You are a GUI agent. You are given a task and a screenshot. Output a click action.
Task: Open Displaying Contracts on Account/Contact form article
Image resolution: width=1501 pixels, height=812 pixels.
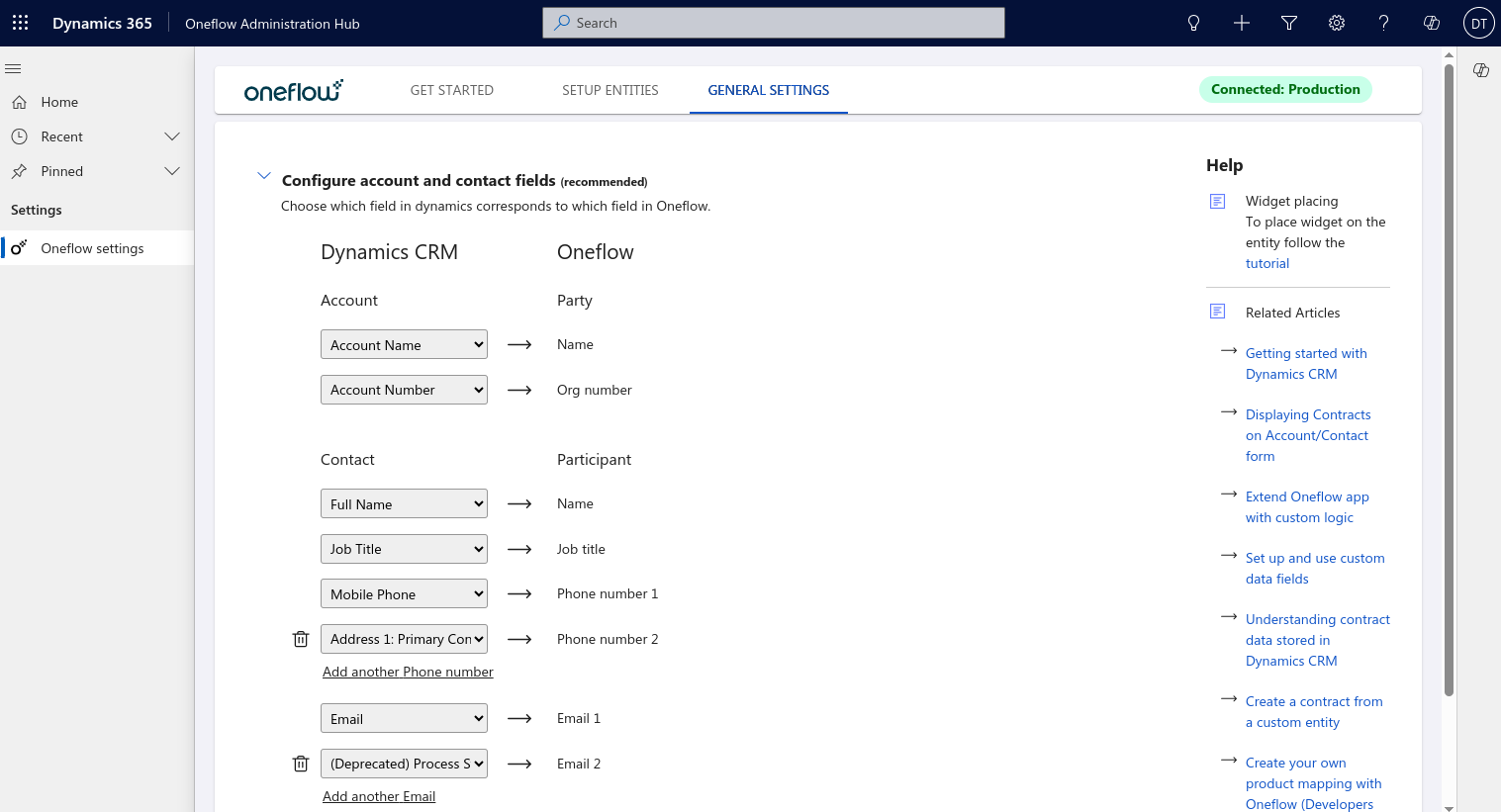1308,435
